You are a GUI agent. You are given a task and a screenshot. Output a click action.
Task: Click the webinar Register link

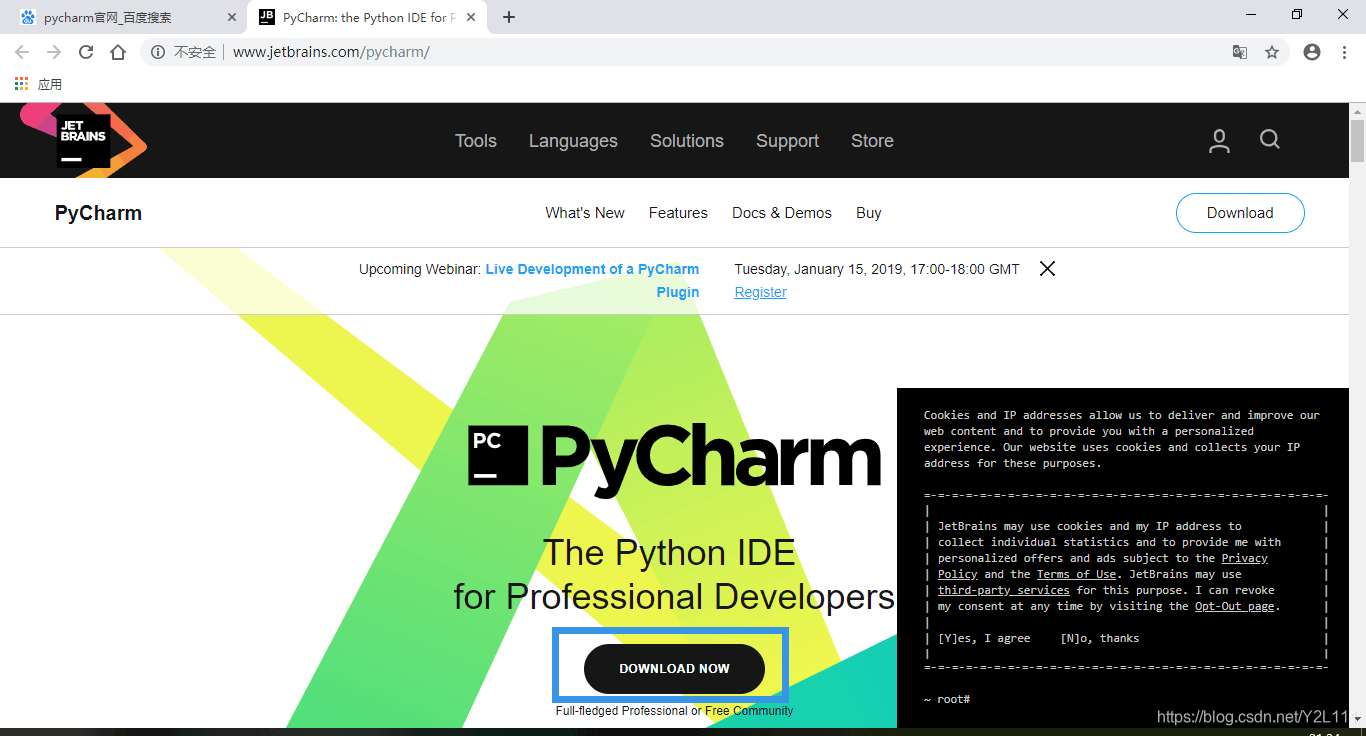point(760,292)
